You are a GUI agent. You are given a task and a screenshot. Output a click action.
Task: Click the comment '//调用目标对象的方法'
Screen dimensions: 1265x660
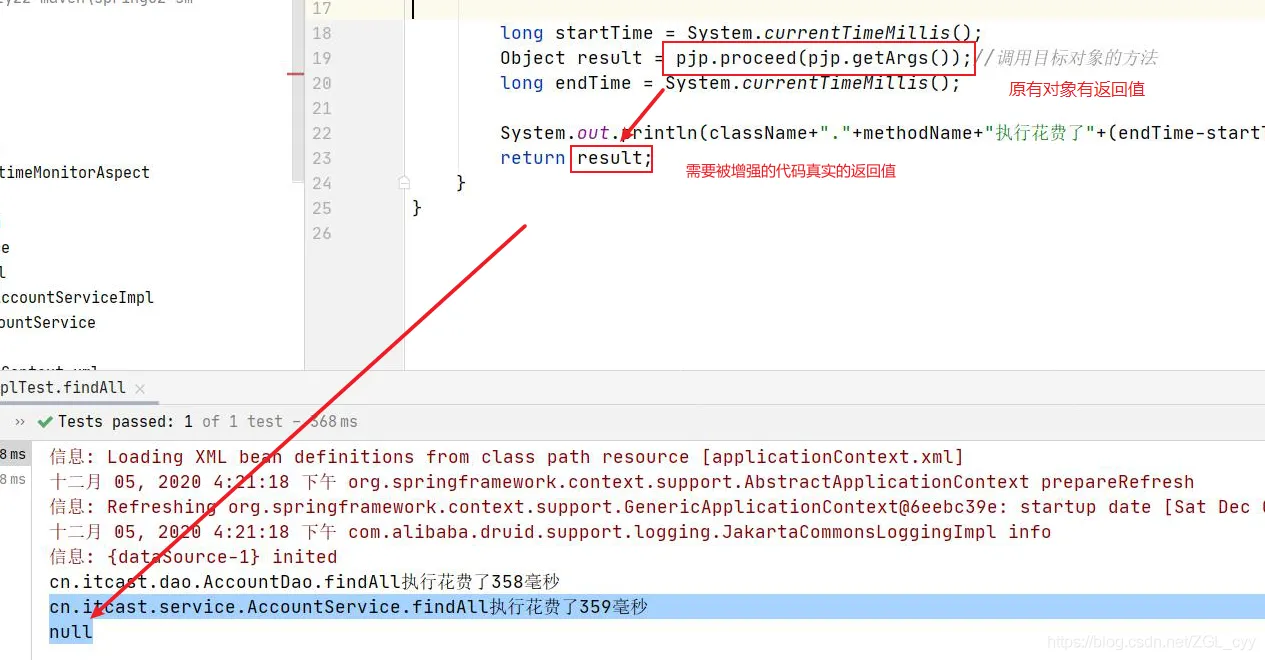click(1065, 58)
